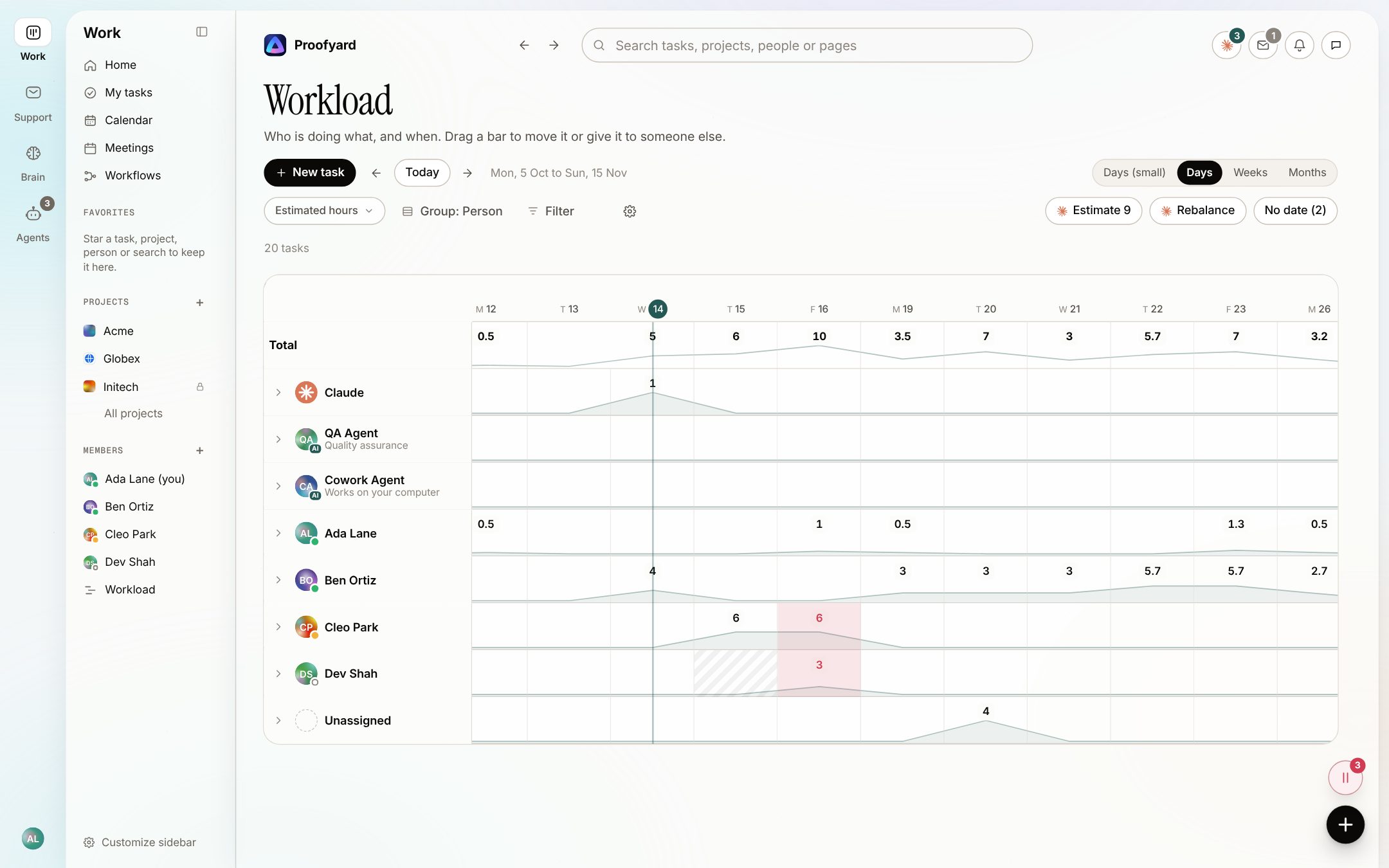Open the Filter control
The width and height of the screenshot is (1389, 868).
point(551,212)
